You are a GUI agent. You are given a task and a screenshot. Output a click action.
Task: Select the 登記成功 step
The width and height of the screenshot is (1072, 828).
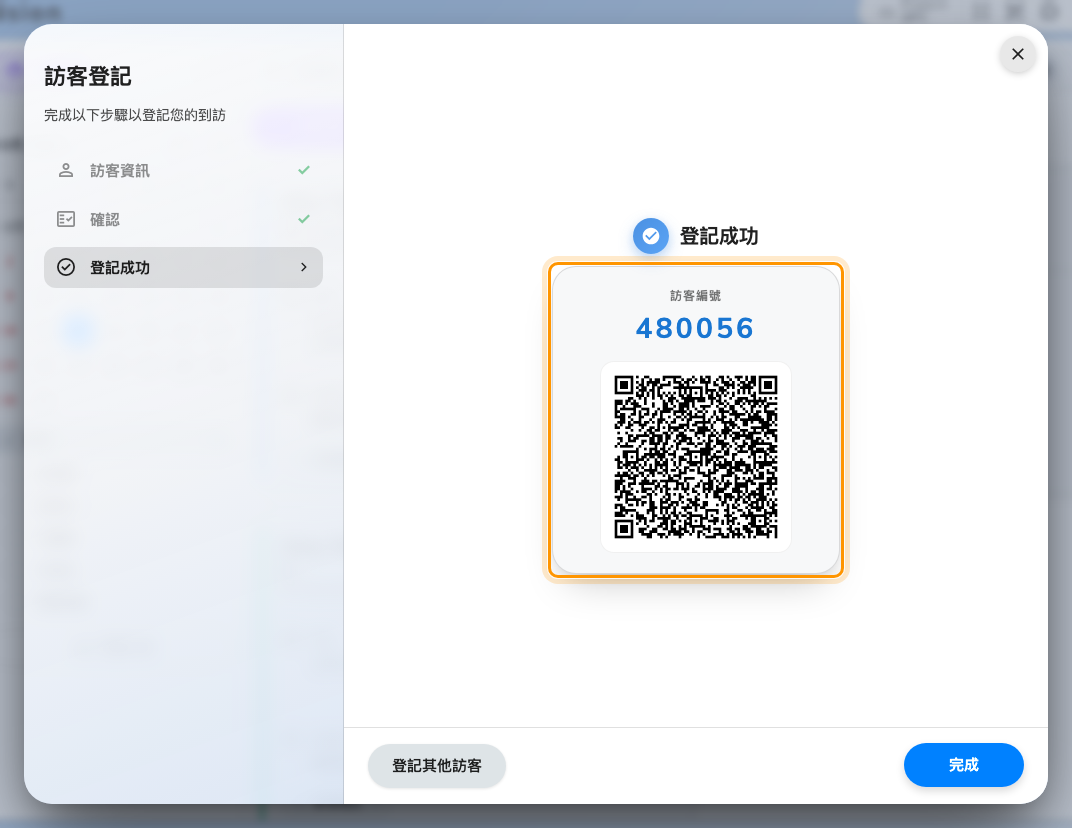pyautogui.click(x=183, y=267)
